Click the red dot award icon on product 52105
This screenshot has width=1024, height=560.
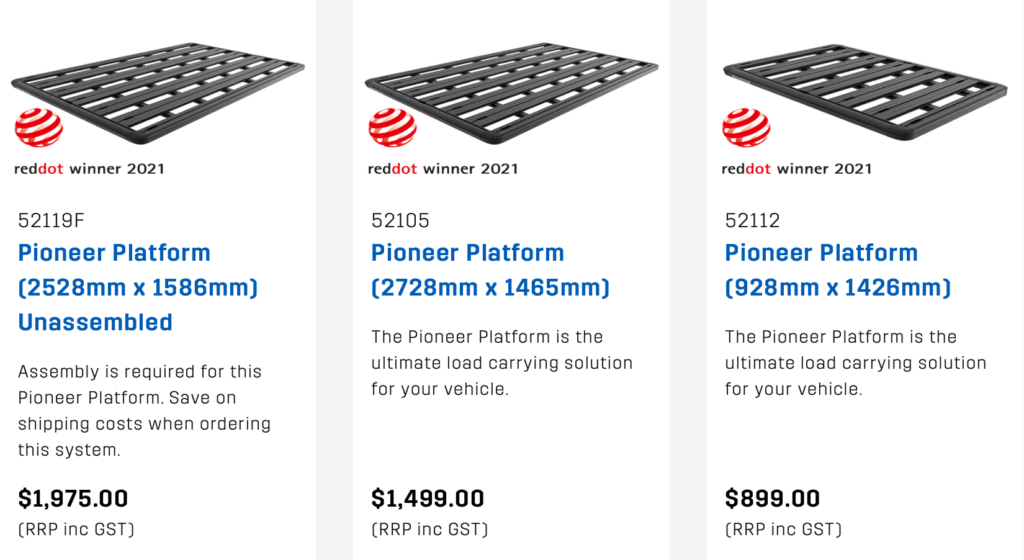pos(392,127)
